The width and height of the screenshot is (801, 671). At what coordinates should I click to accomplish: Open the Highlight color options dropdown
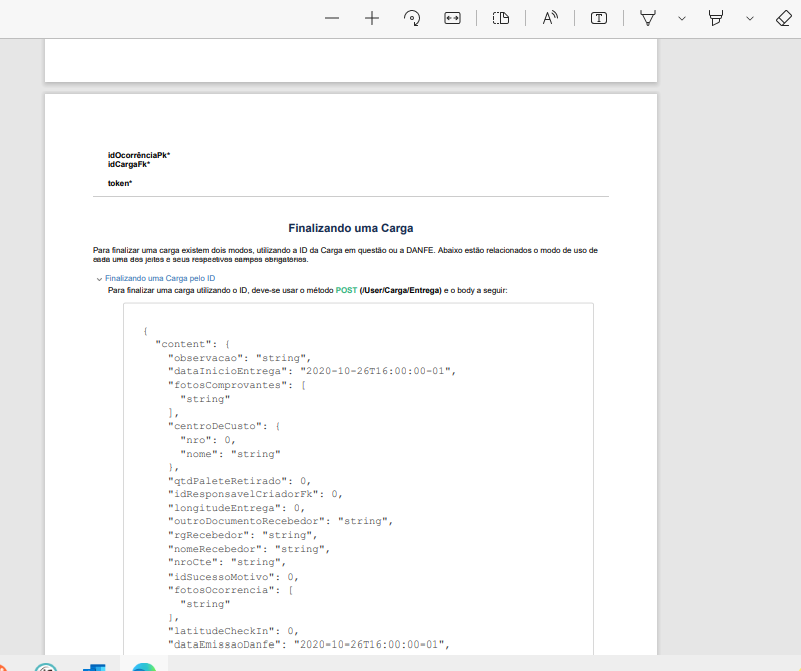749,18
